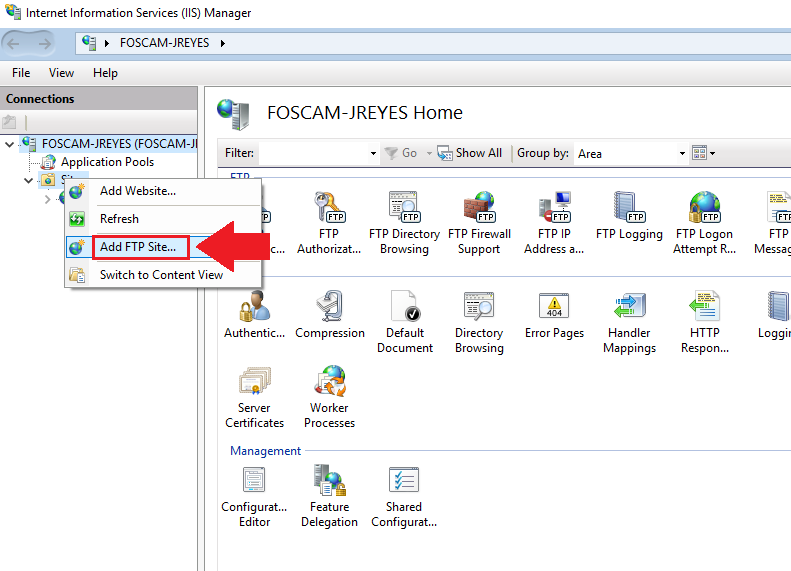The image size is (791, 571).
Task: Expand the breadcrumb arrow before FOSCAM-JREYES
Action: [x=107, y=43]
